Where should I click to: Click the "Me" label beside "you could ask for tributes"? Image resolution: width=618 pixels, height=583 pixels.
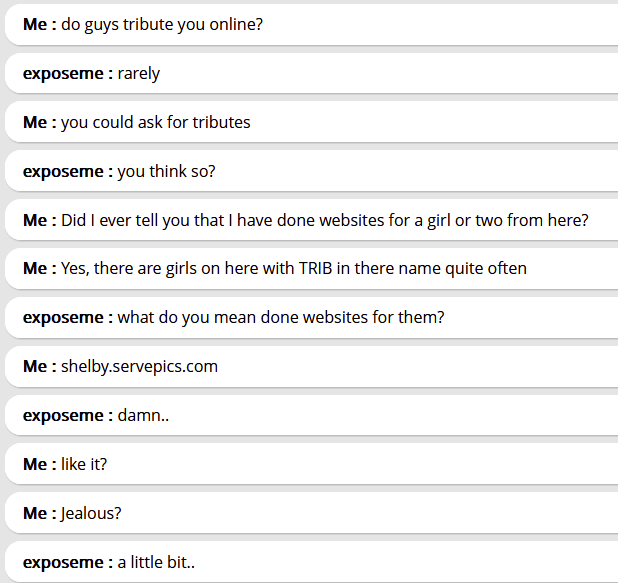pyautogui.click(x=35, y=122)
